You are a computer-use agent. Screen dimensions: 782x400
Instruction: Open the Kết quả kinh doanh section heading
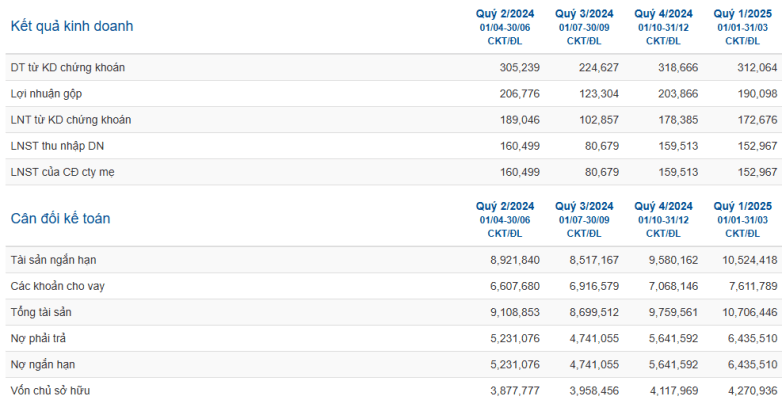click(x=72, y=26)
